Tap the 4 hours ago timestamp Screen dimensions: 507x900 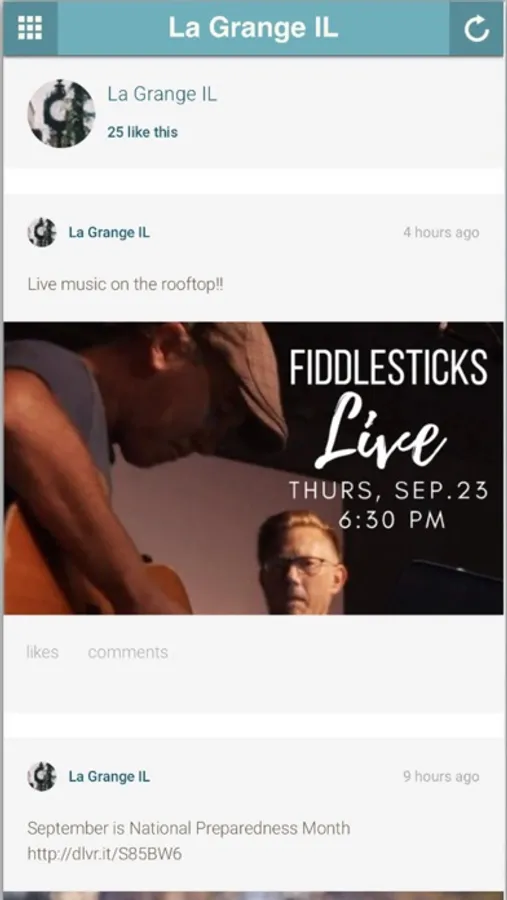point(441,232)
